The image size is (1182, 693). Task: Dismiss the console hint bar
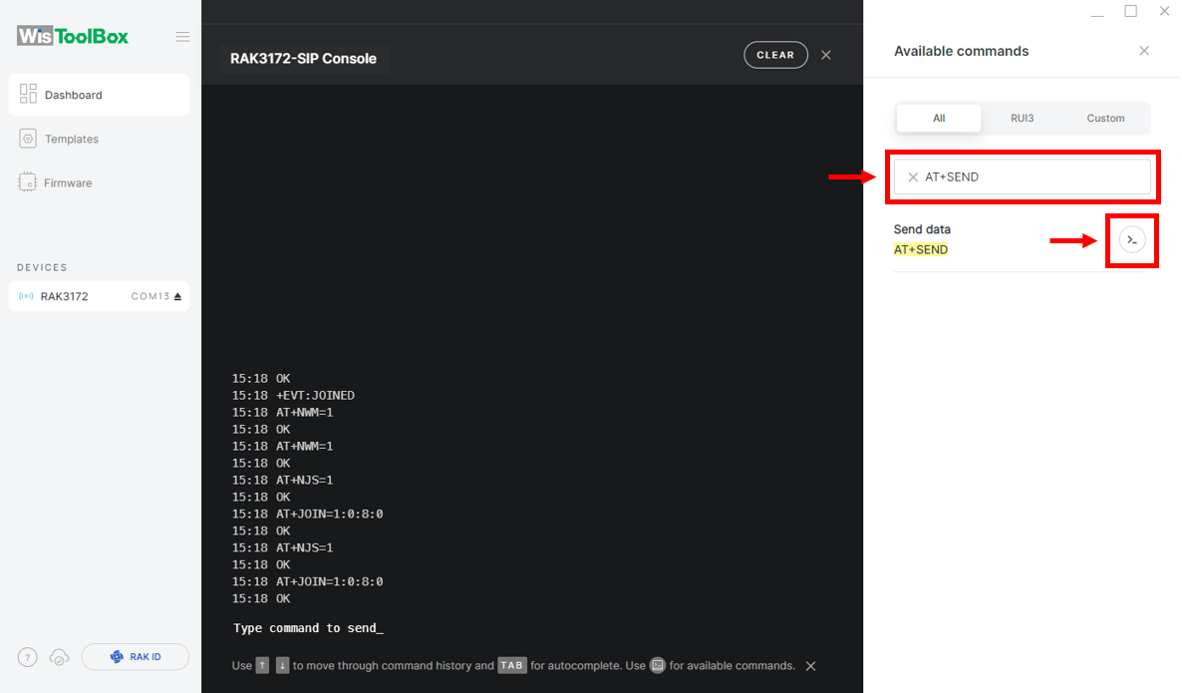click(x=811, y=666)
